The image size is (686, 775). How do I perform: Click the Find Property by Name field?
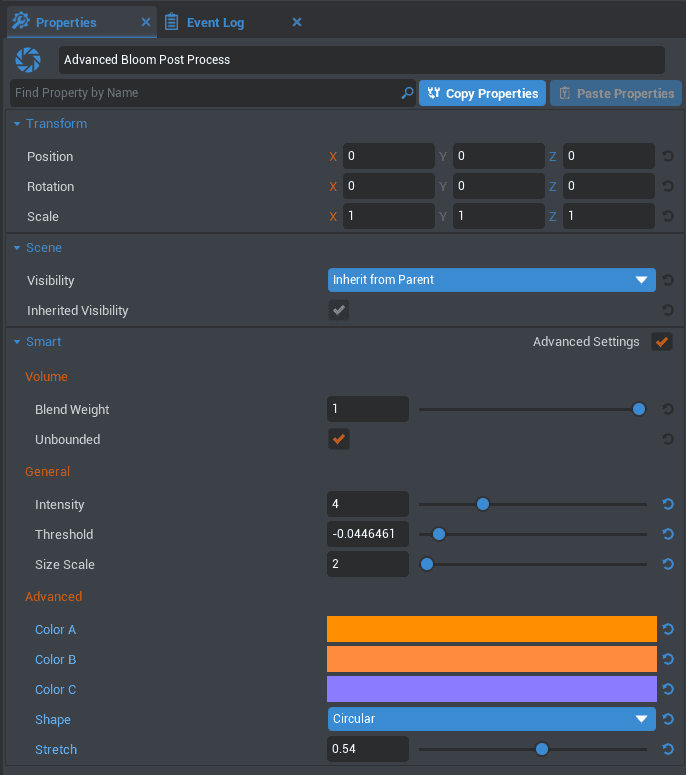[205, 93]
